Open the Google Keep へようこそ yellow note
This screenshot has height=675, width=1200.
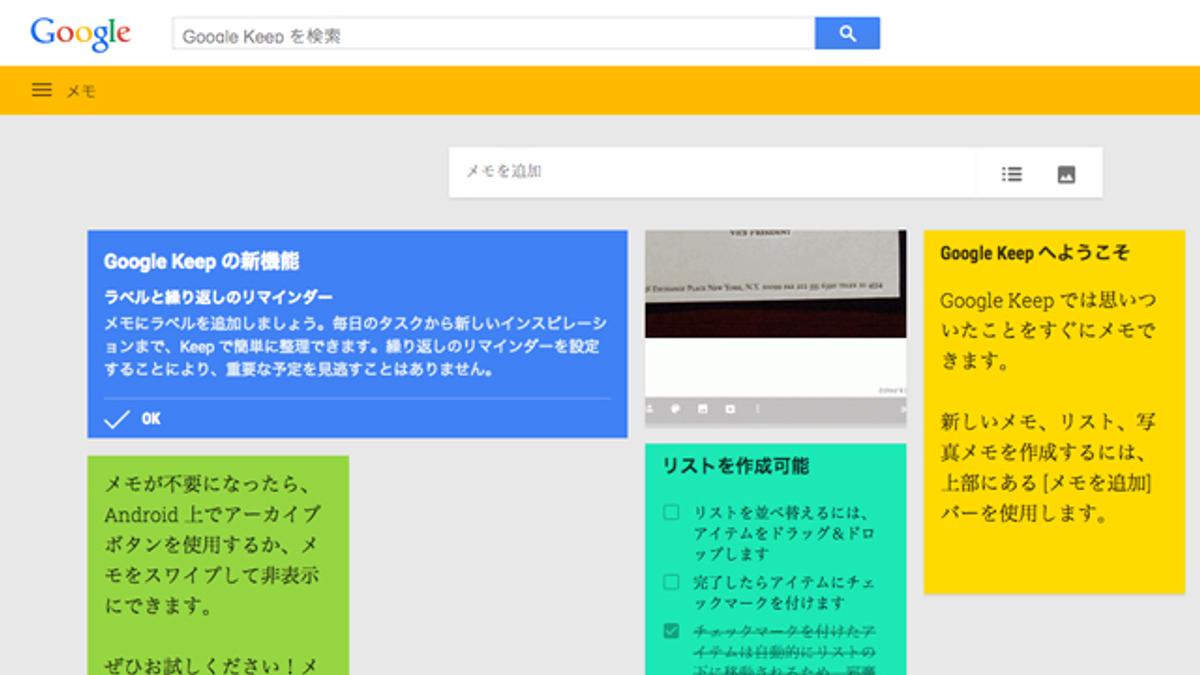[1054, 412]
